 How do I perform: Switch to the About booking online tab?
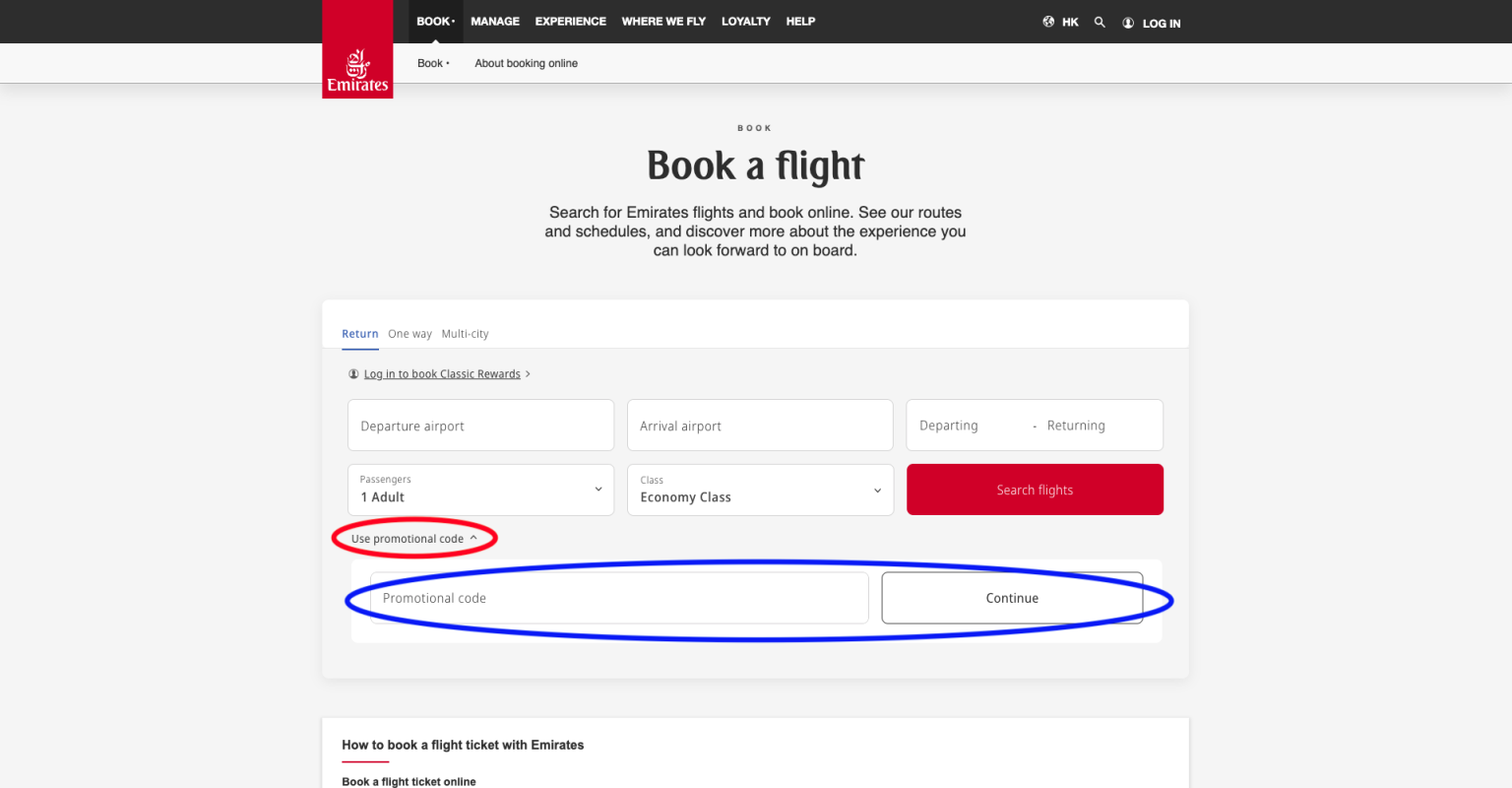pos(526,63)
